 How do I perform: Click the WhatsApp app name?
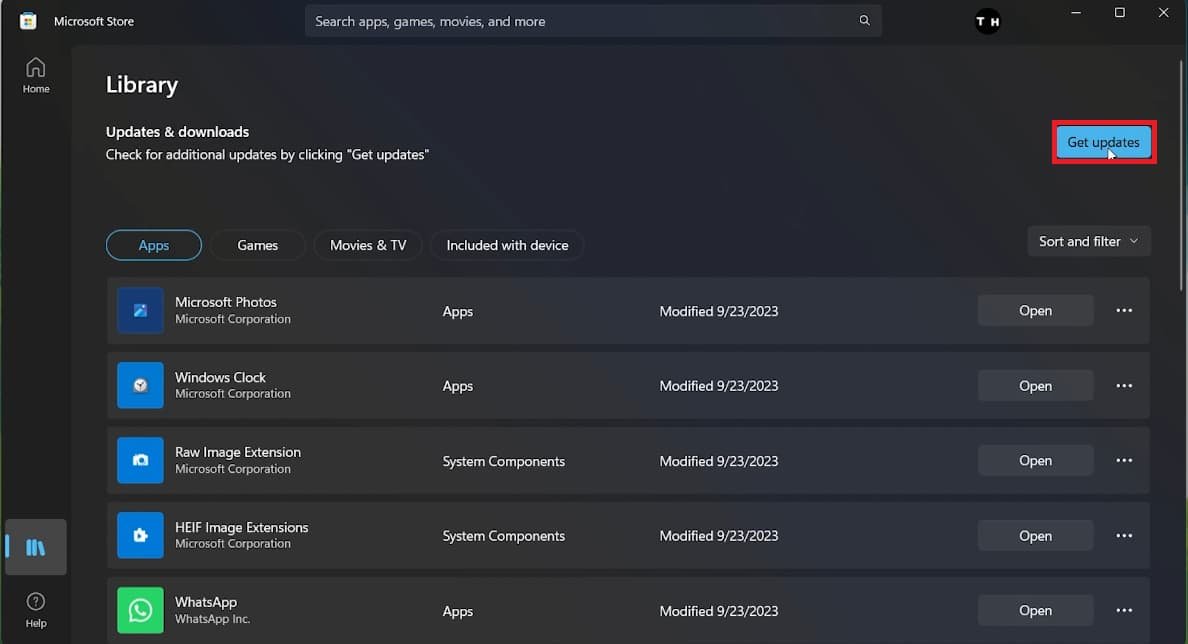(x=206, y=602)
